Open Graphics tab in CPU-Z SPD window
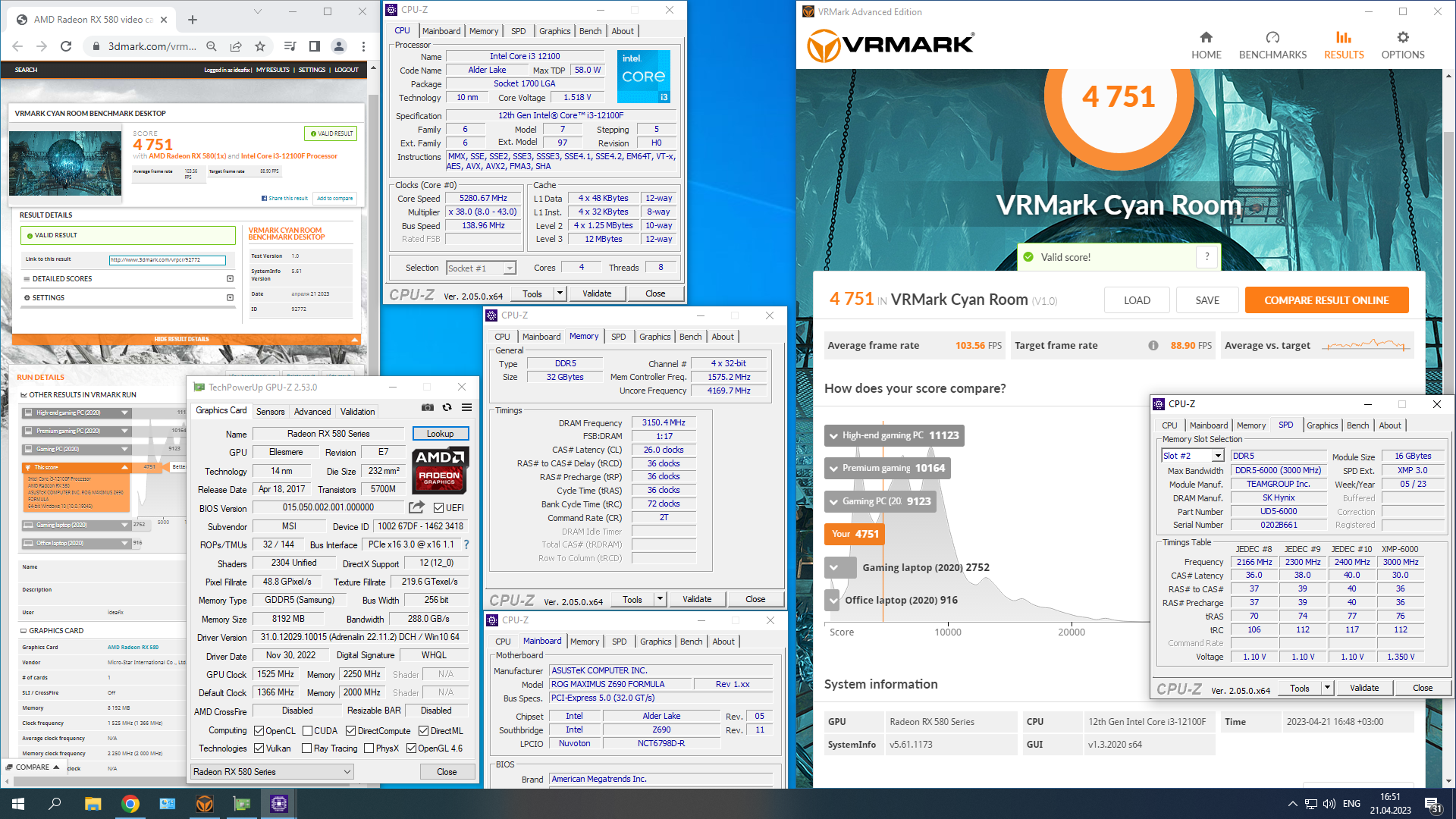The height and width of the screenshot is (819, 1456). click(1322, 425)
